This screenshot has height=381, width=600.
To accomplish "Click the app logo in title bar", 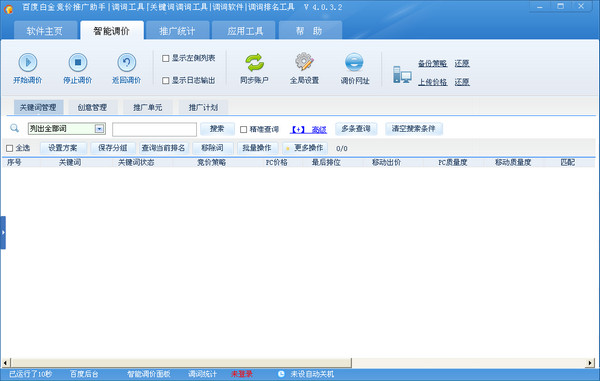I will [x=8, y=8].
